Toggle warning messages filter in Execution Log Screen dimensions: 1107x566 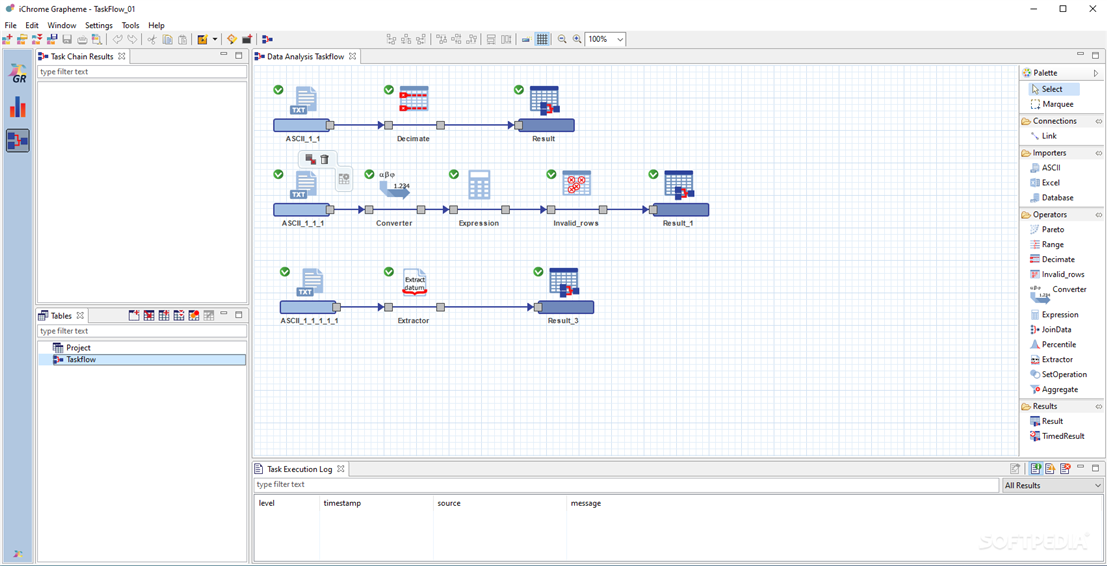[1051, 468]
